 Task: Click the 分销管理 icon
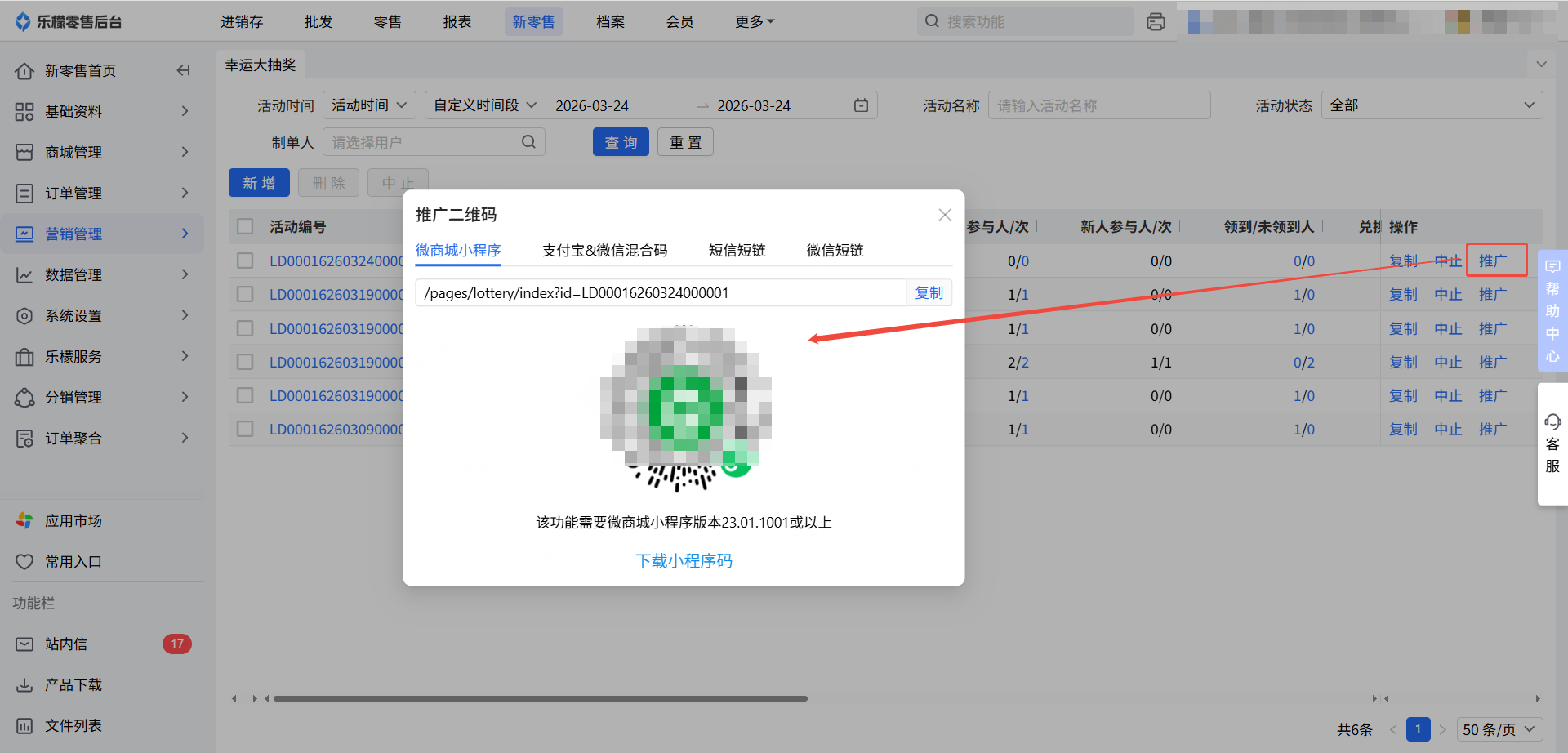pyautogui.click(x=24, y=398)
